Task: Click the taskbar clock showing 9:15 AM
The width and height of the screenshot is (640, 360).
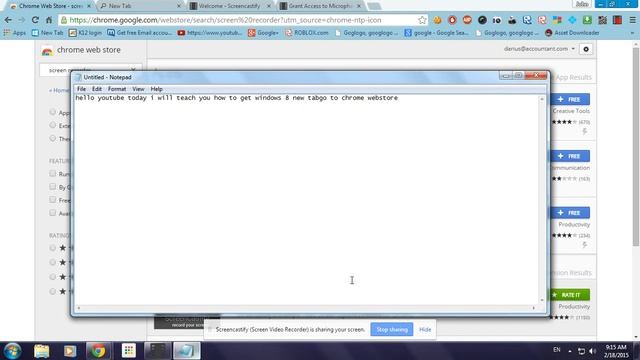Action: (616, 351)
